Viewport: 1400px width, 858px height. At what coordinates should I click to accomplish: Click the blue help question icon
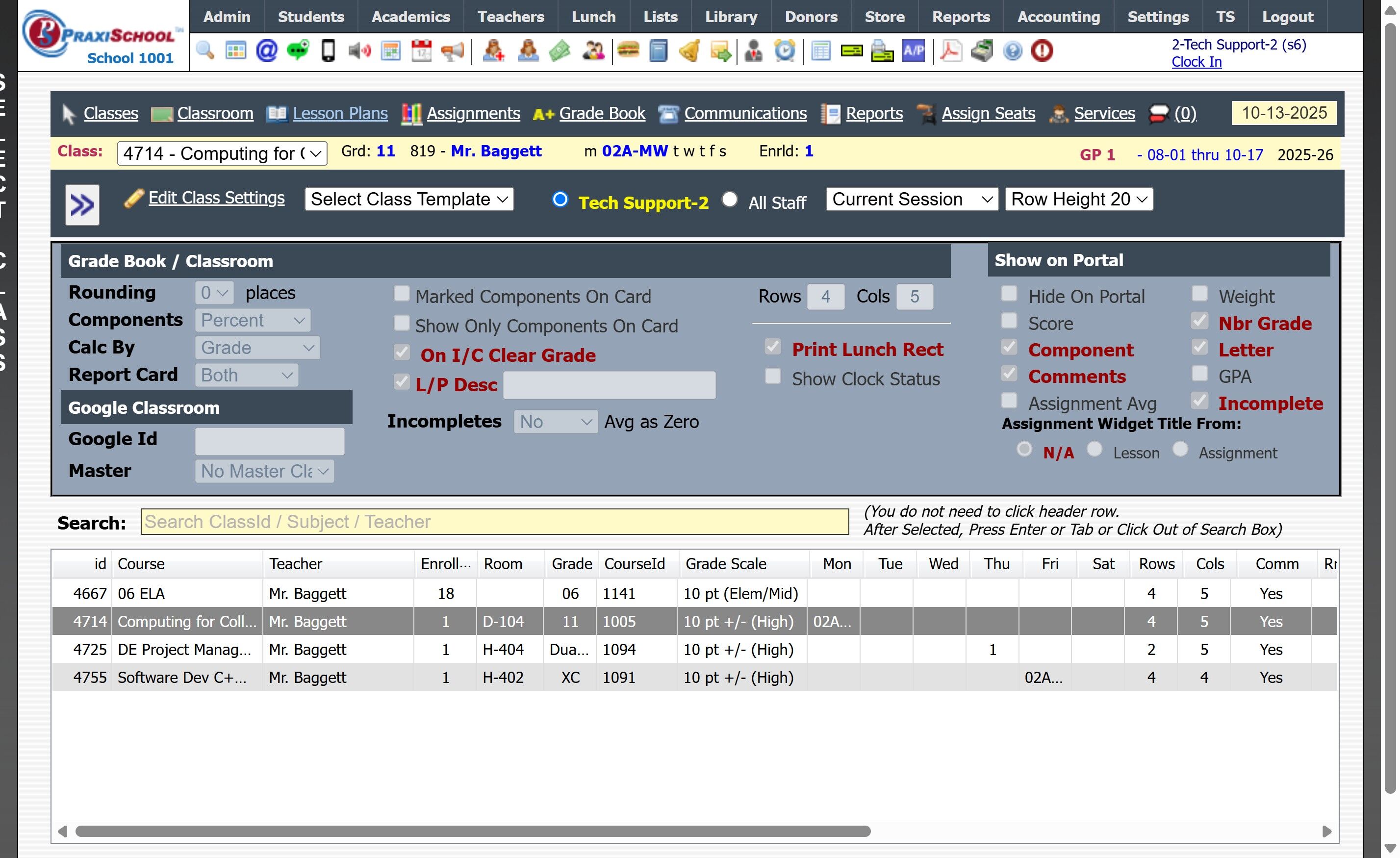[1013, 51]
